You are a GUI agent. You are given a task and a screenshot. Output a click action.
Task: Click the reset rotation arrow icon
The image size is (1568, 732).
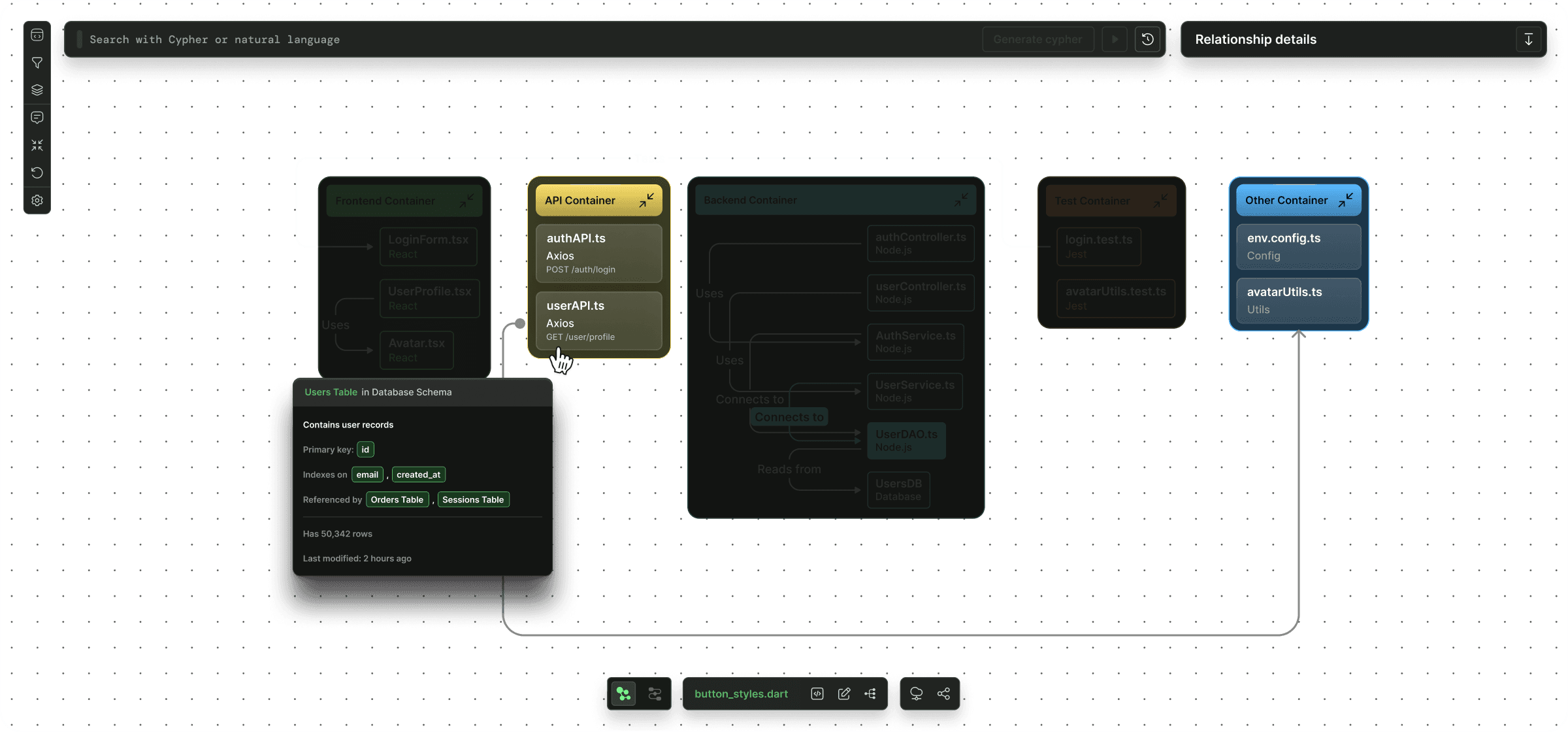click(x=37, y=173)
